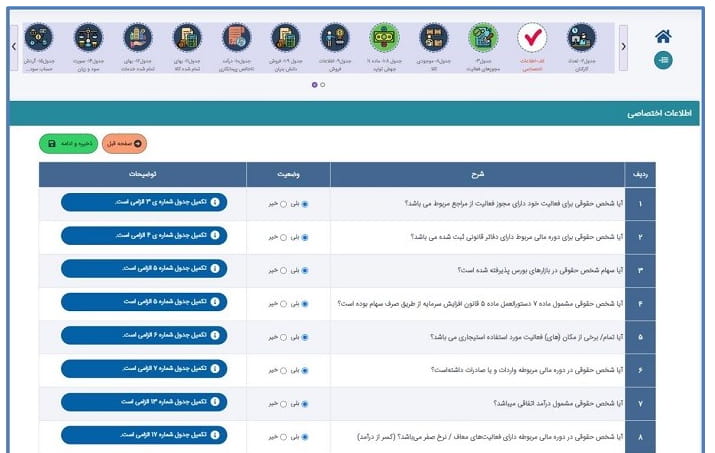
Task: Open the موجودی کالا boxes step icon
Action: click(434, 37)
